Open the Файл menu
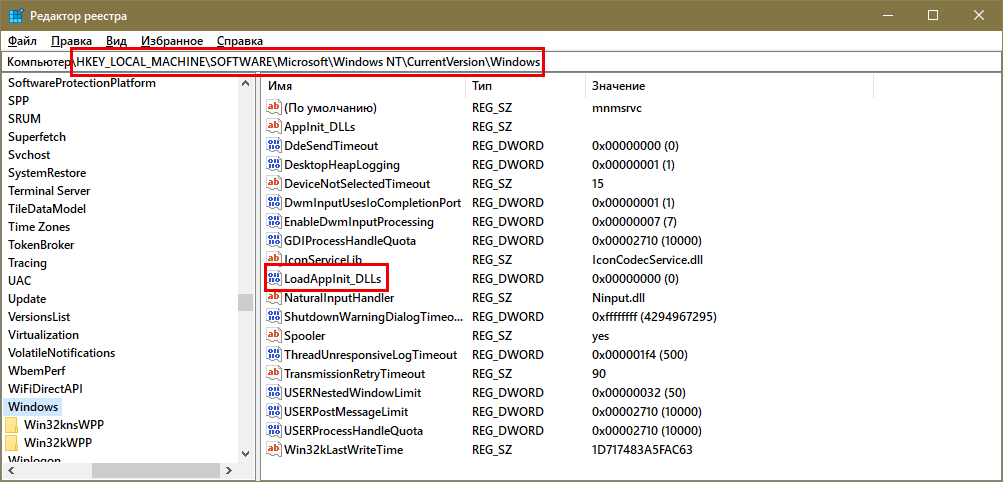 point(22,41)
